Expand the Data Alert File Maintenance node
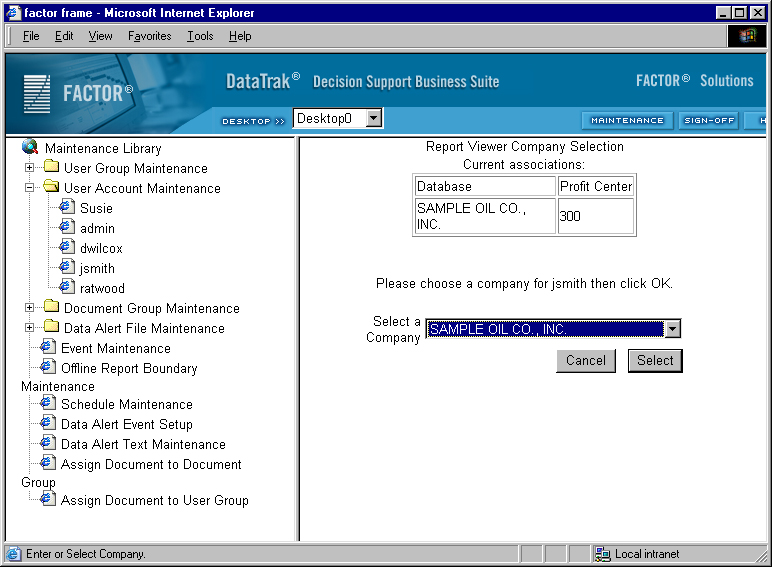The image size is (772, 567). (30, 328)
